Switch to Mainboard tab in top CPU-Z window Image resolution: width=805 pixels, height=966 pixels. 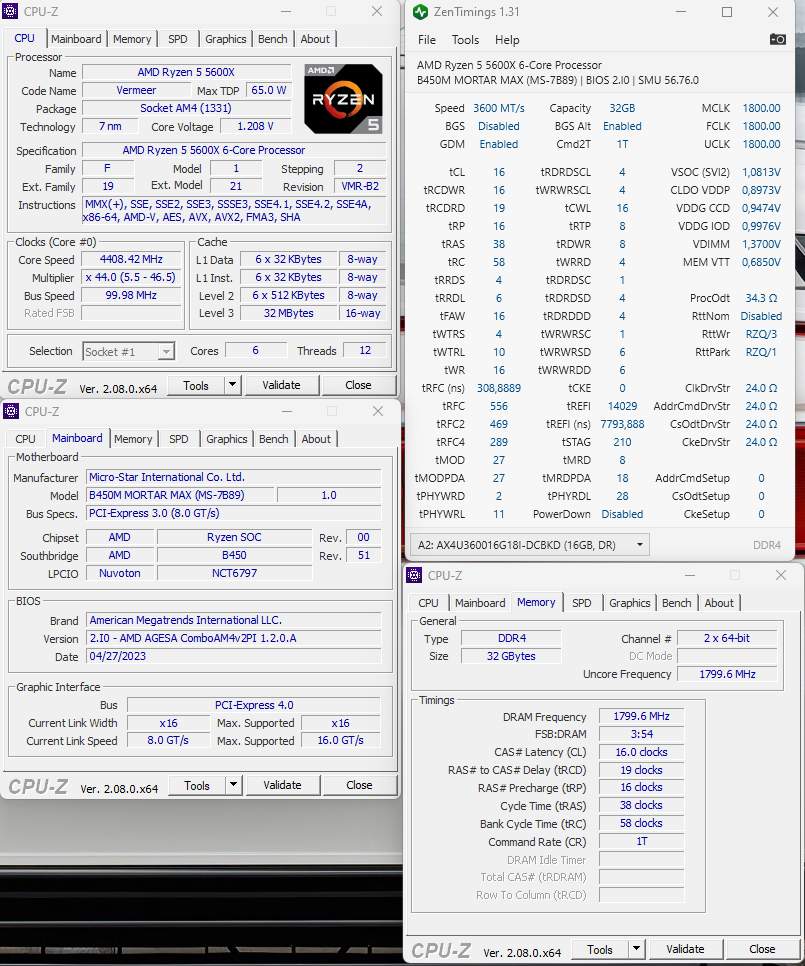pyautogui.click(x=76, y=39)
